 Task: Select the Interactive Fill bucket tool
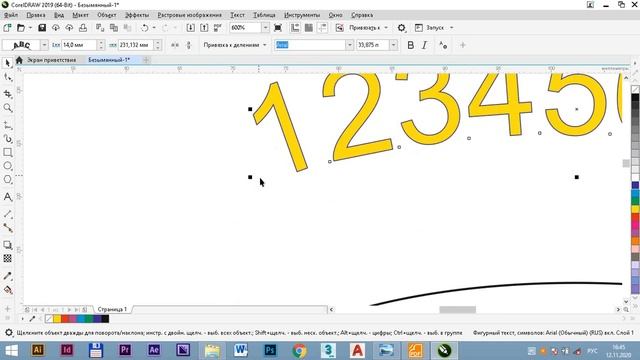click(7, 290)
